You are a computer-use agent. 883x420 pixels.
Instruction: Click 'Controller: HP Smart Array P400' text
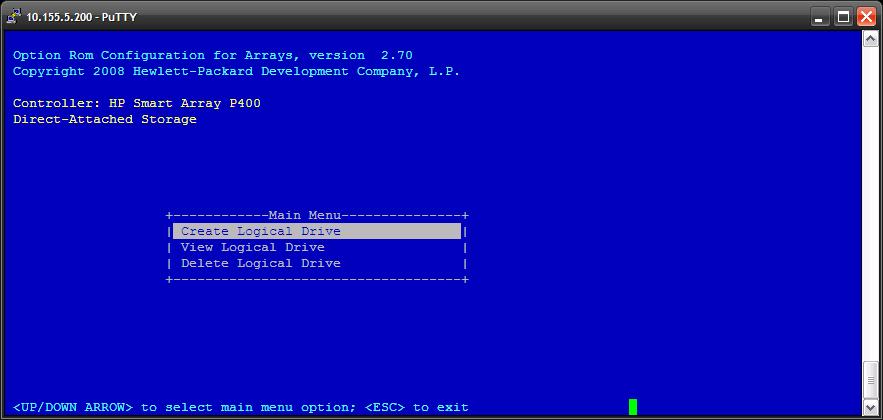[x=137, y=104]
